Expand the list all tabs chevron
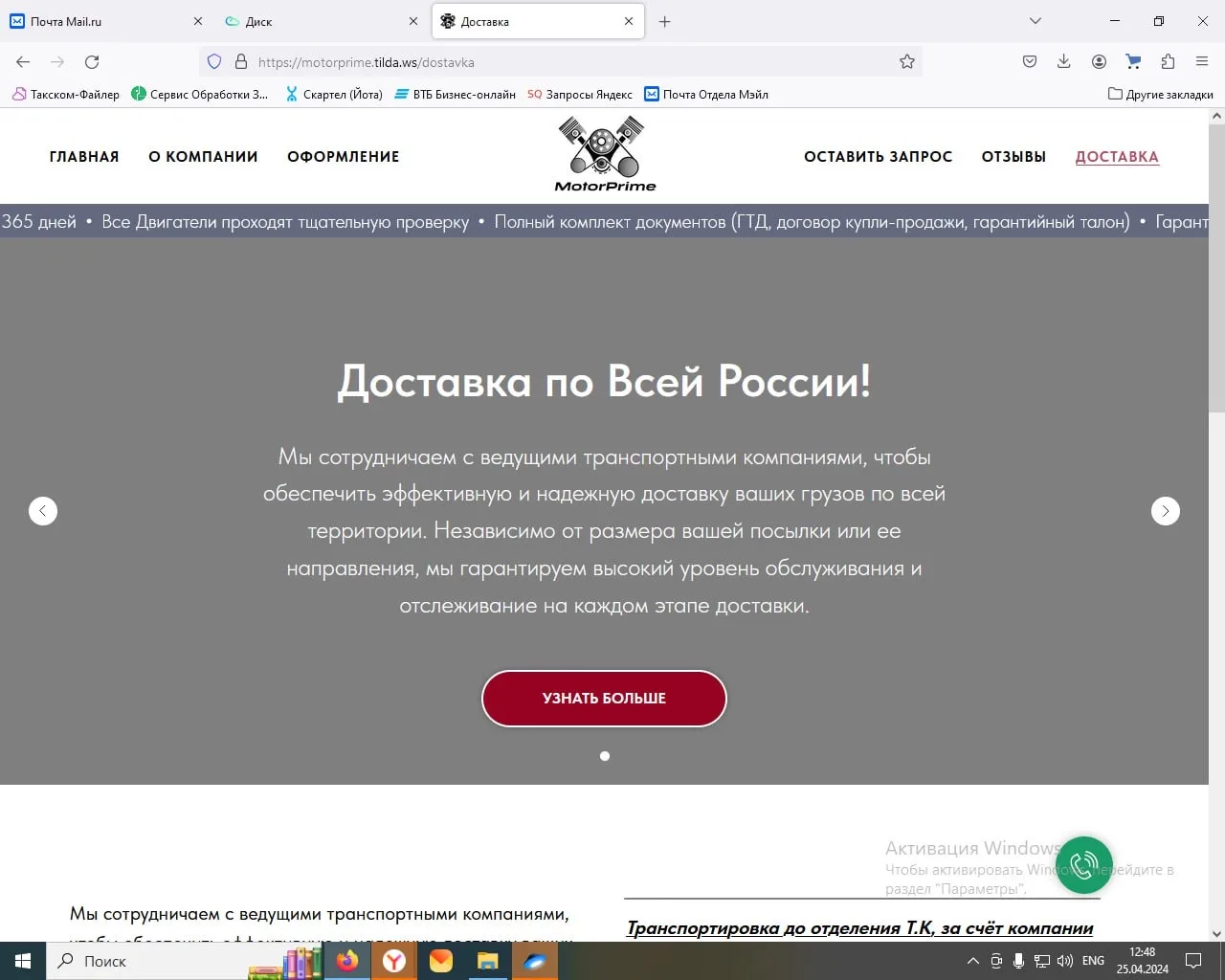Image resolution: width=1225 pixels, height=980 pixels. click(x=1036, y=21)
